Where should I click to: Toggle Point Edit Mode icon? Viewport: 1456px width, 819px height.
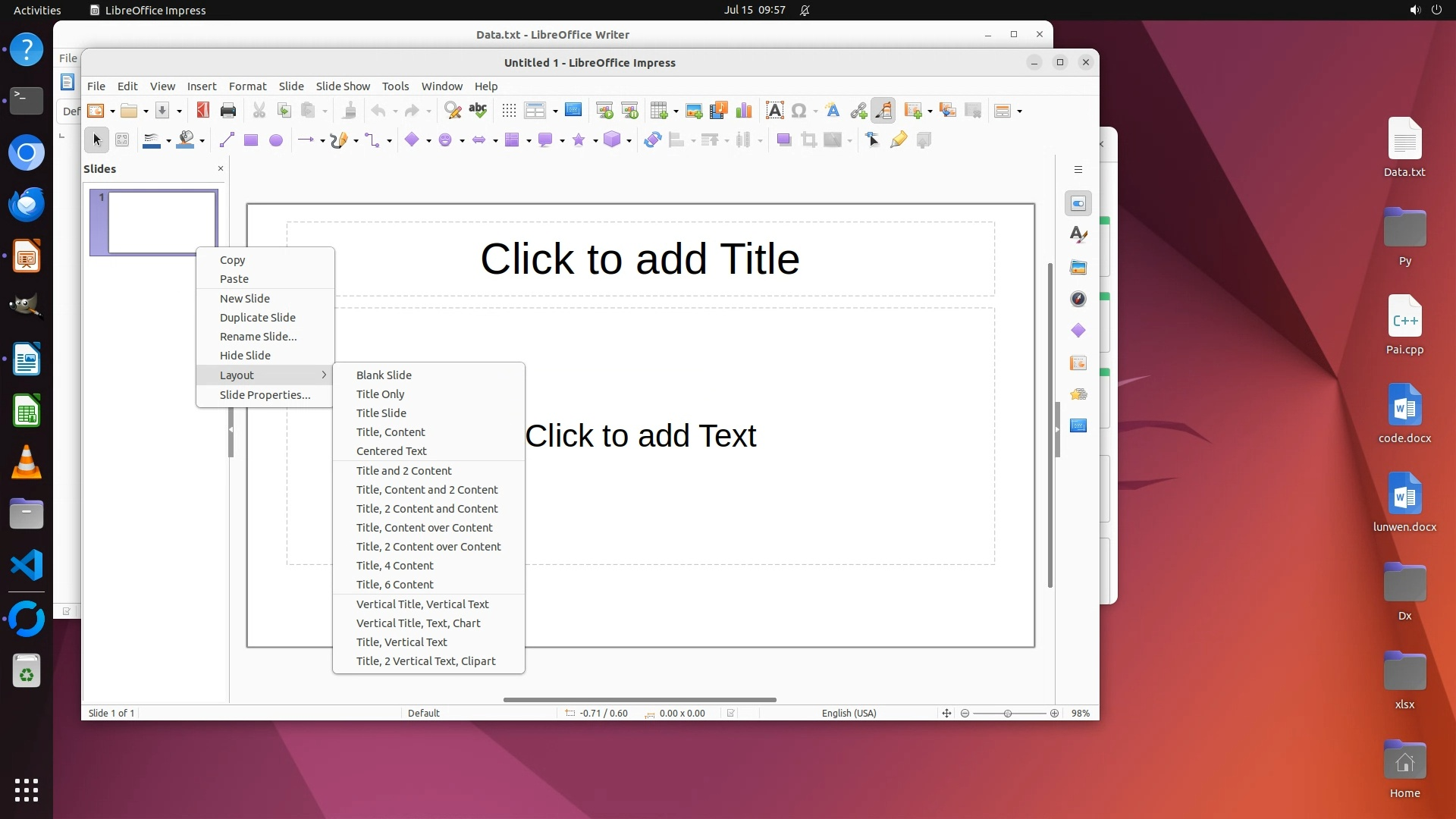873,140
